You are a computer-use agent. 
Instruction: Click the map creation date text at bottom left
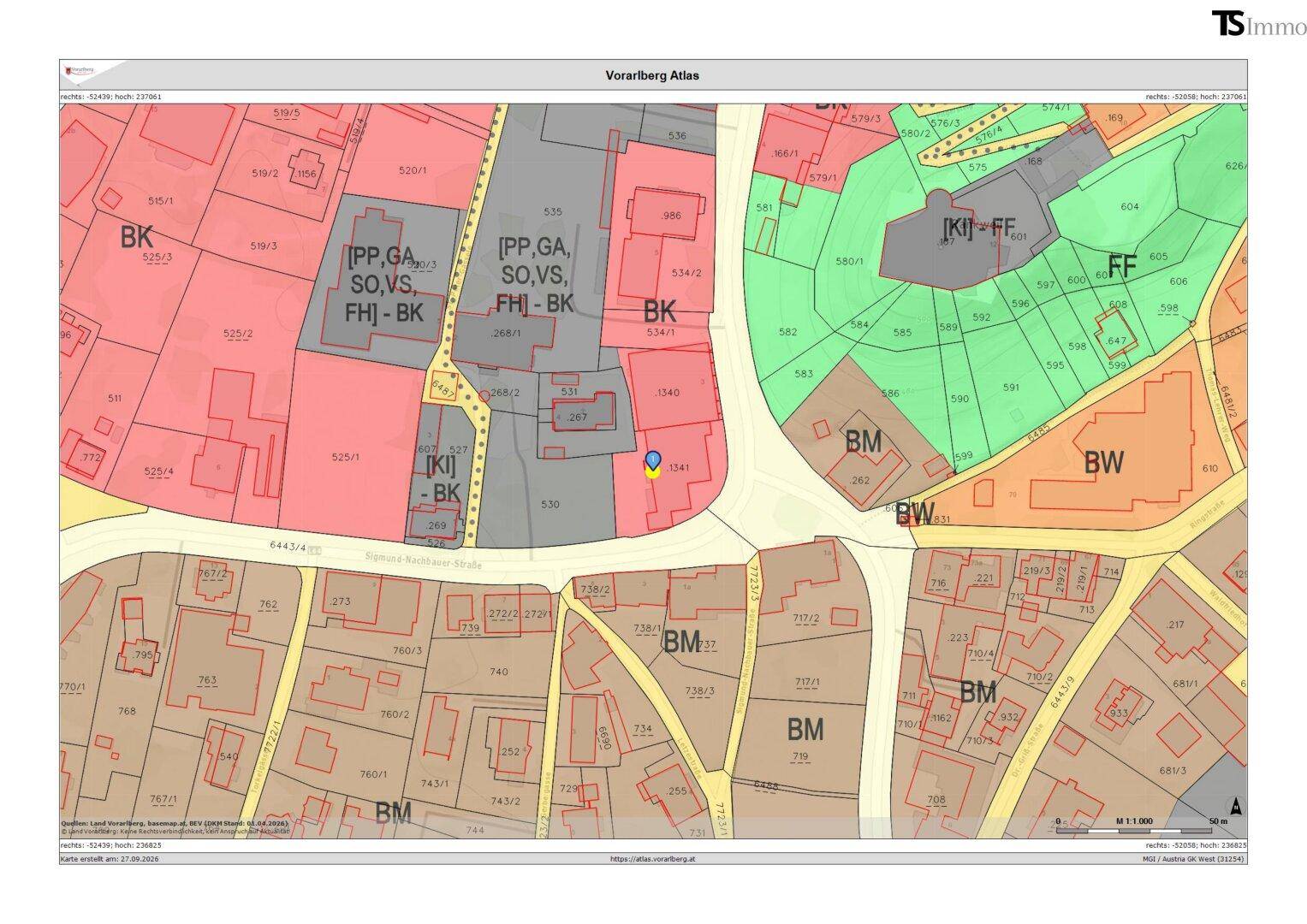(x=110, y=859)
